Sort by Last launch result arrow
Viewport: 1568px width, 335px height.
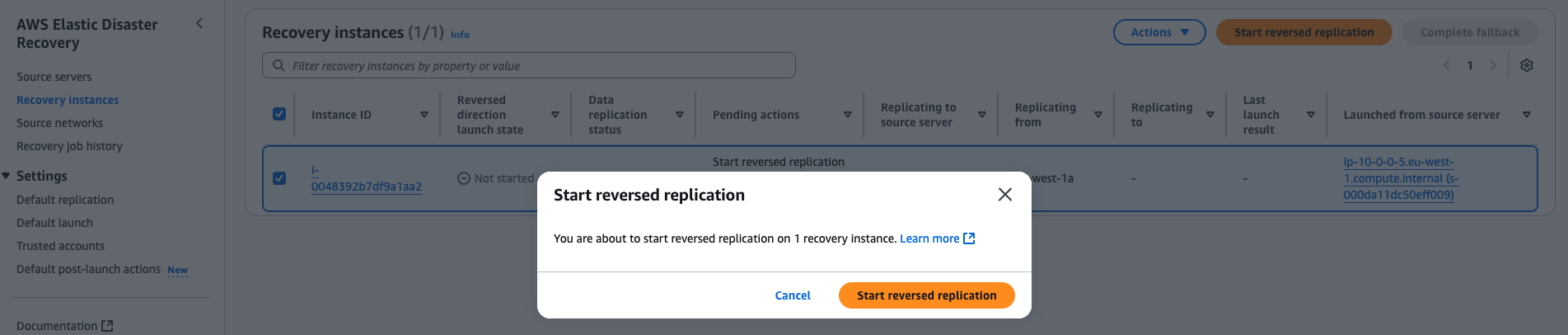pos(1310,115)
